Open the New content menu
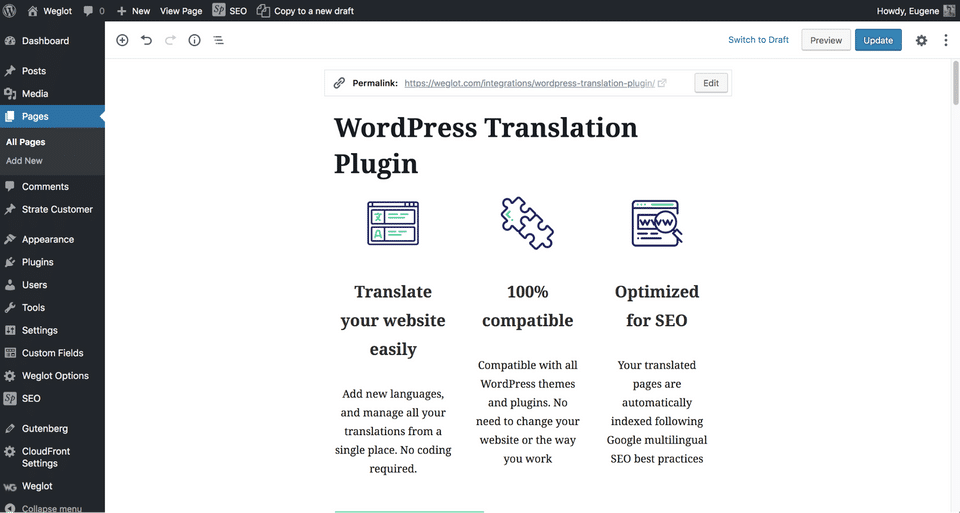The width and height of the screenshot is (960, 513). tap(133, 10)
